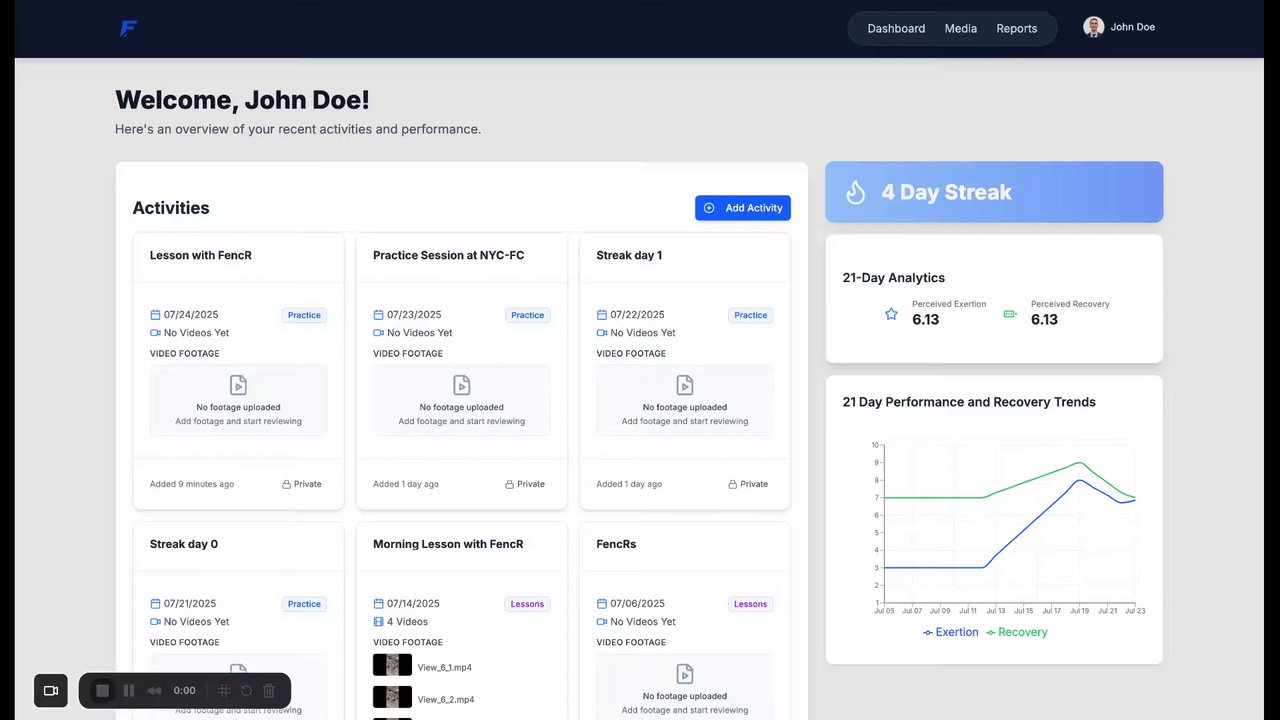1280x720 pixels.
Task: Open the John Doe user menu
Action: [1120, 27]
